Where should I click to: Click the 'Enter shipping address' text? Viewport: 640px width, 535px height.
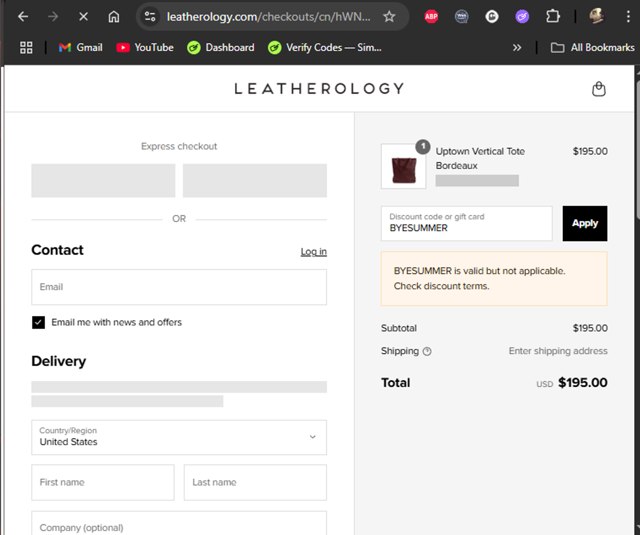click(558, 351)
